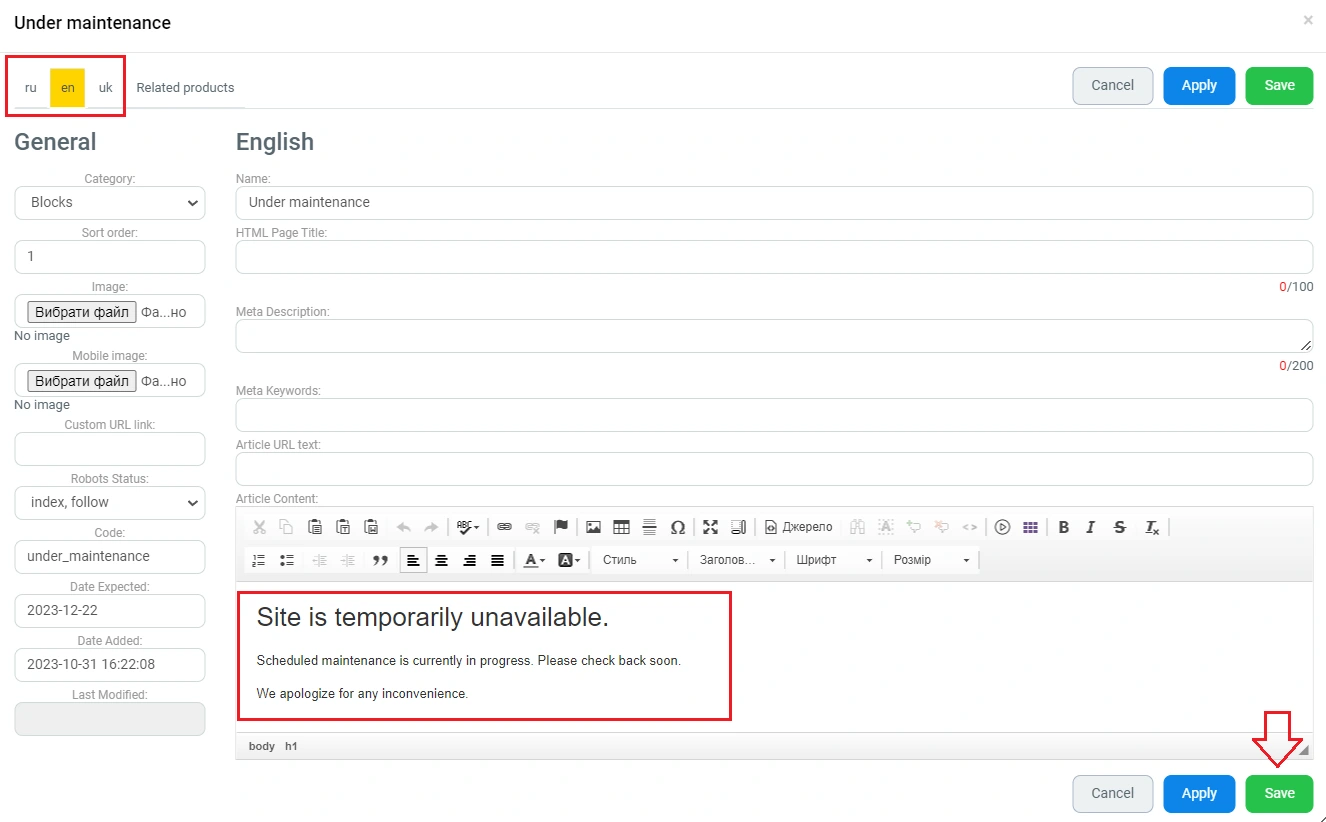Click the HTML Page Title input field
1326x822 pixels.
pyautogui.click(x=773, y=257)
